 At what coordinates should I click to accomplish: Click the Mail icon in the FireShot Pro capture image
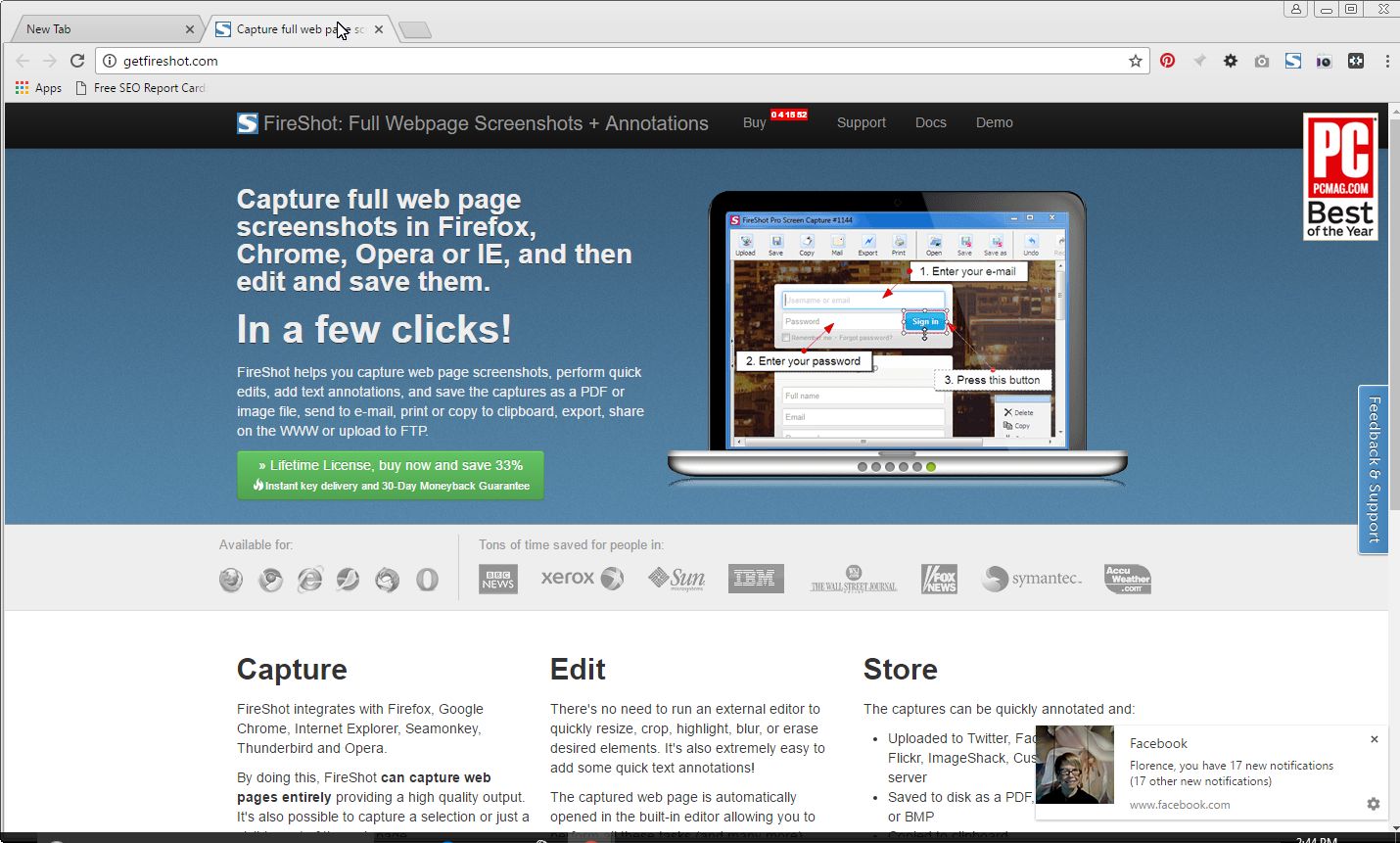coord(837,245)
